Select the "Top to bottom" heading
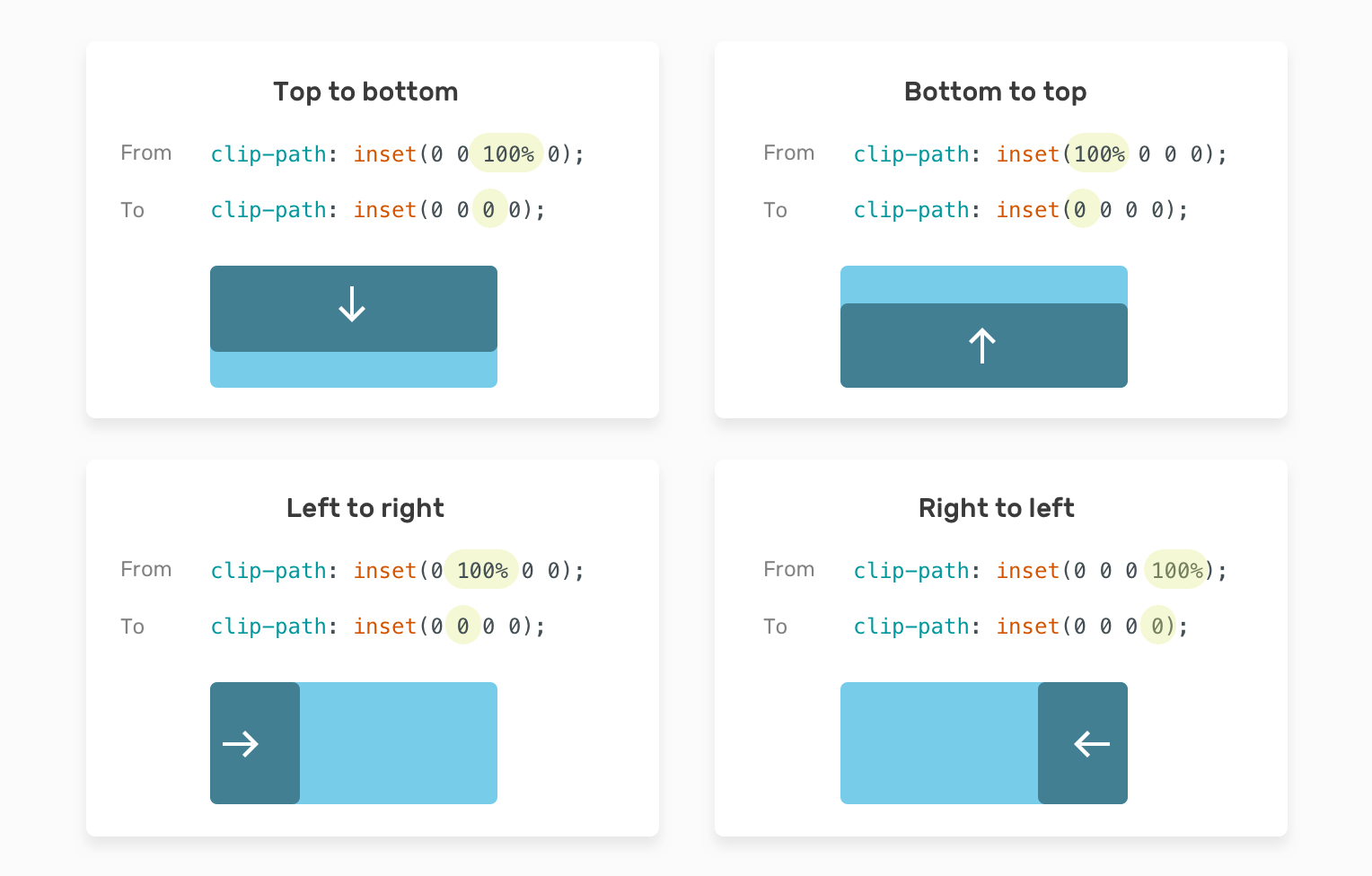This screenshot has height=876, width=1372. 365,92
